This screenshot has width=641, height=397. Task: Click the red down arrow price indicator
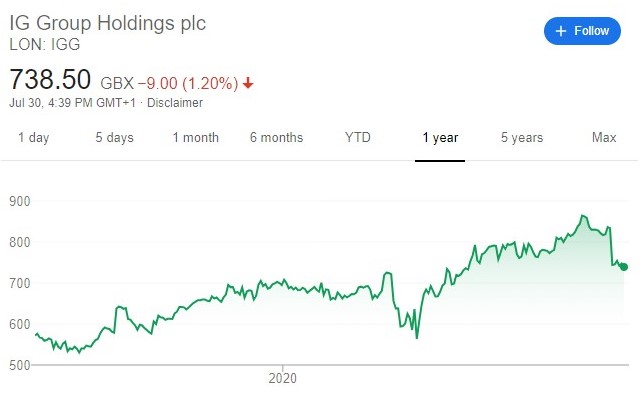(x=248, y=83)
